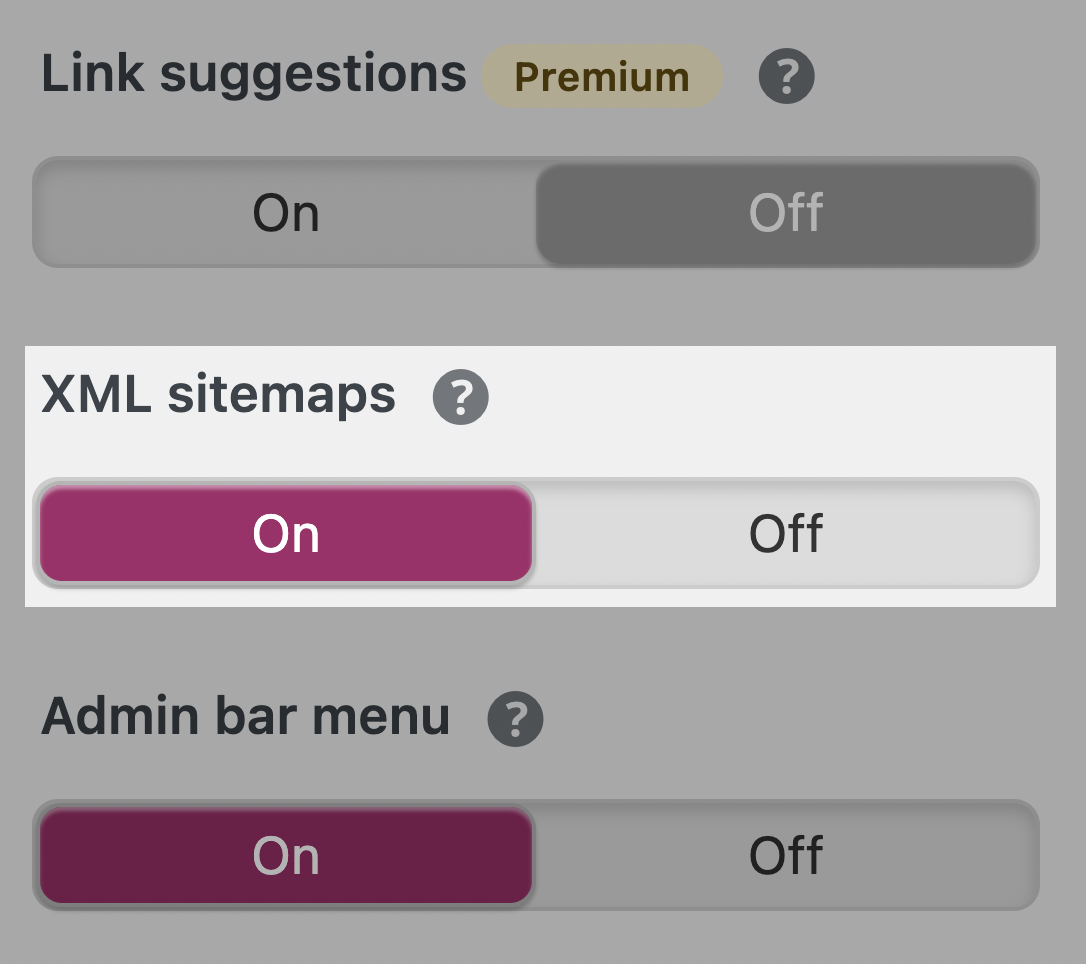Screen dimensions: 1086x964
Task: Select the grey question mark under Admin bar menu
Action: pyautogui.click(x=514, y=717)
